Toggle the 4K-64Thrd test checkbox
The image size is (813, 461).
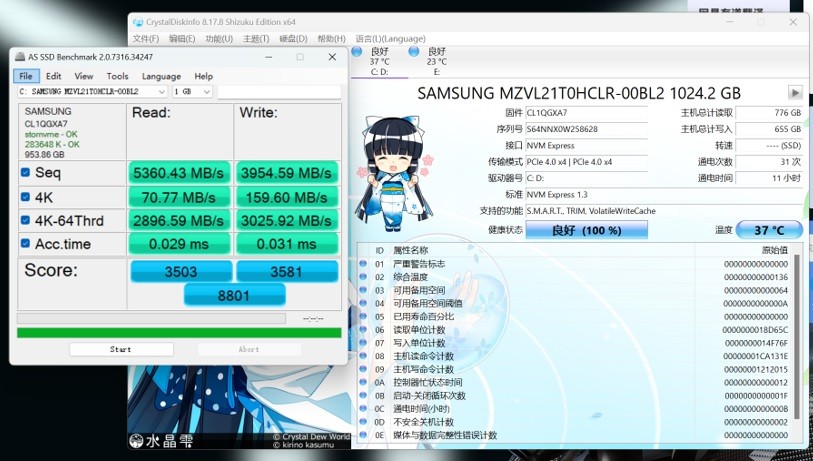25,220
